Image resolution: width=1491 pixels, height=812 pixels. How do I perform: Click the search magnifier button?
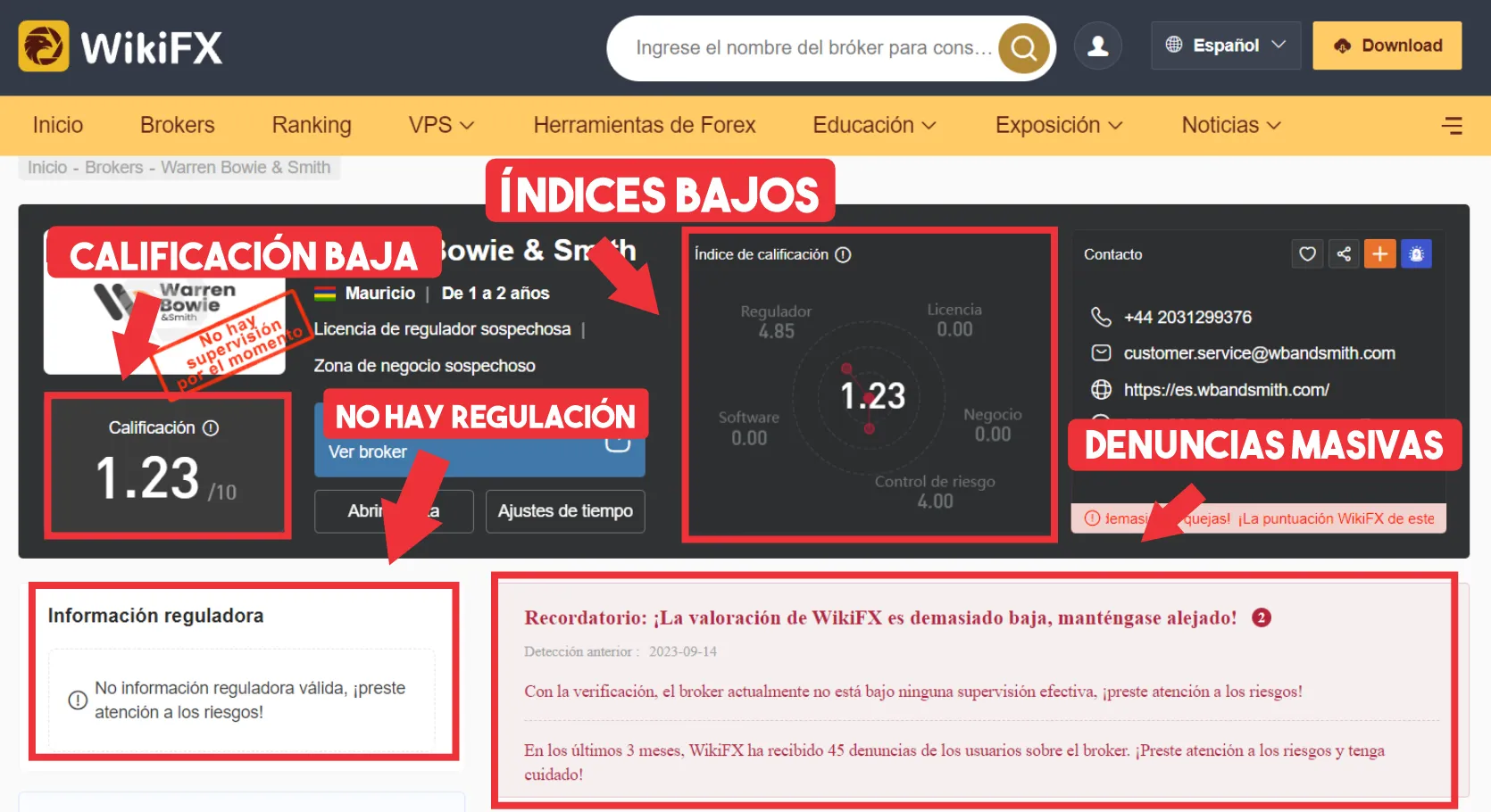pos(1023,47)
